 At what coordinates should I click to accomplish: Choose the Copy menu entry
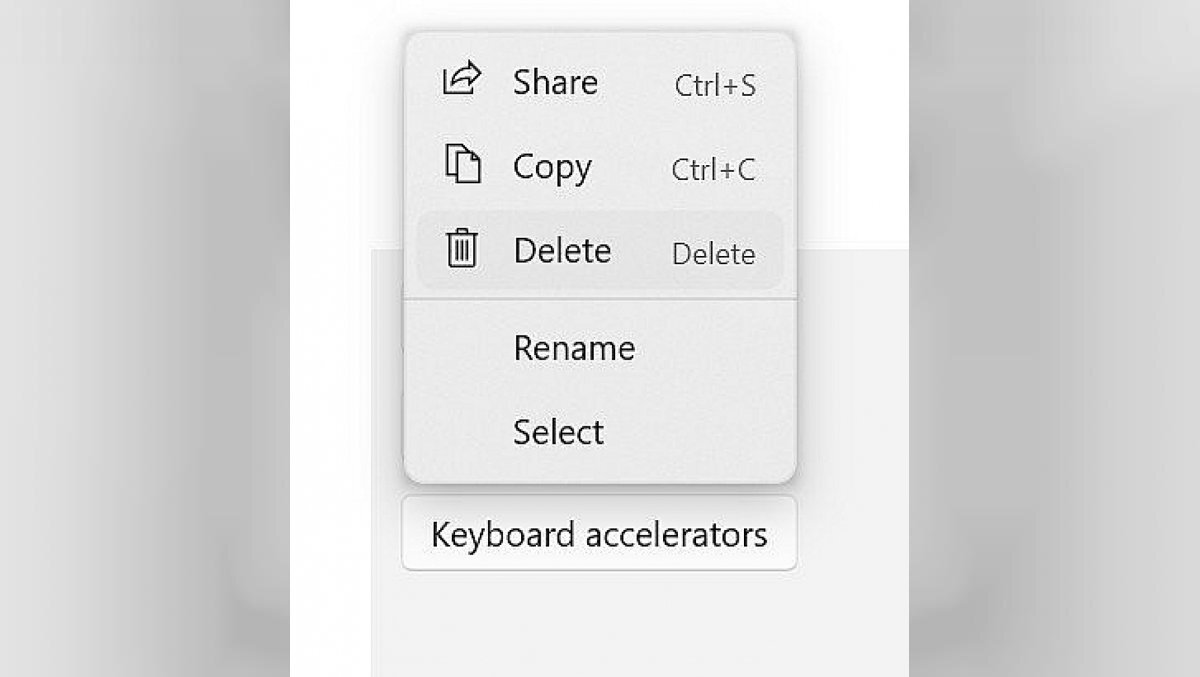point(599,166)
